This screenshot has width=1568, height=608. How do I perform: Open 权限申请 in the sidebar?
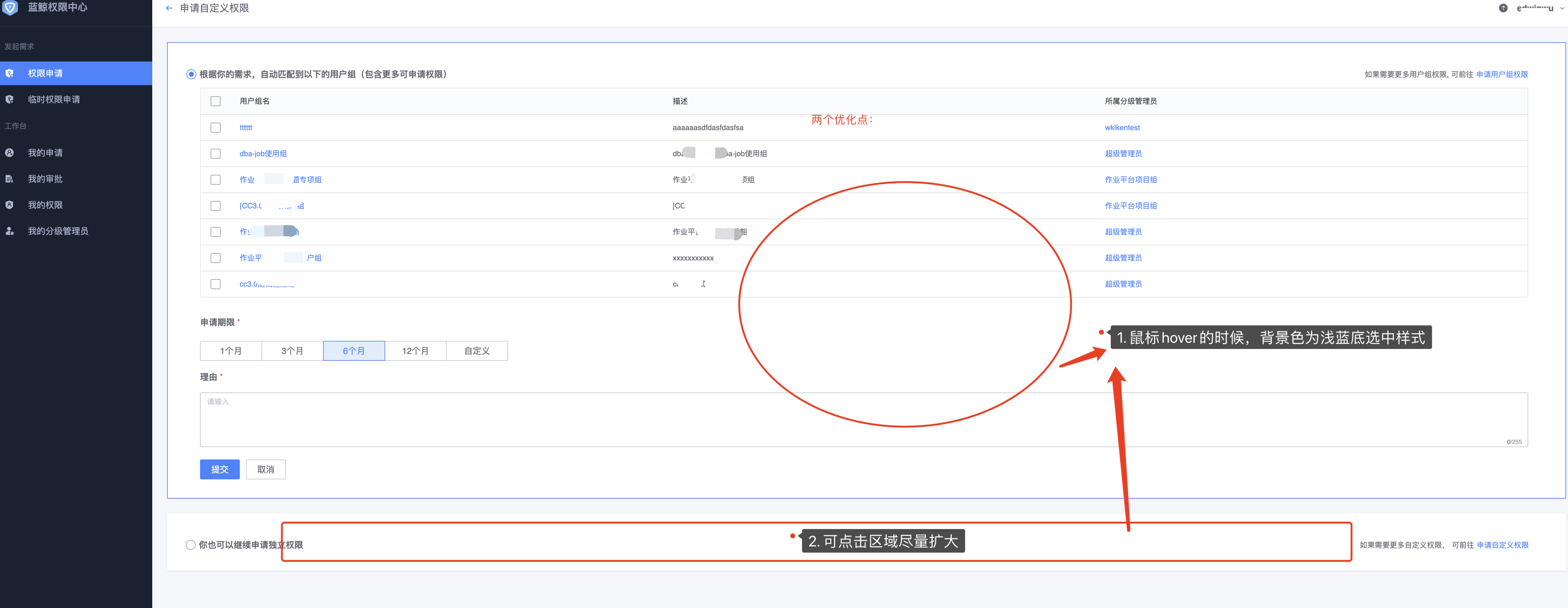click(45, 73)
